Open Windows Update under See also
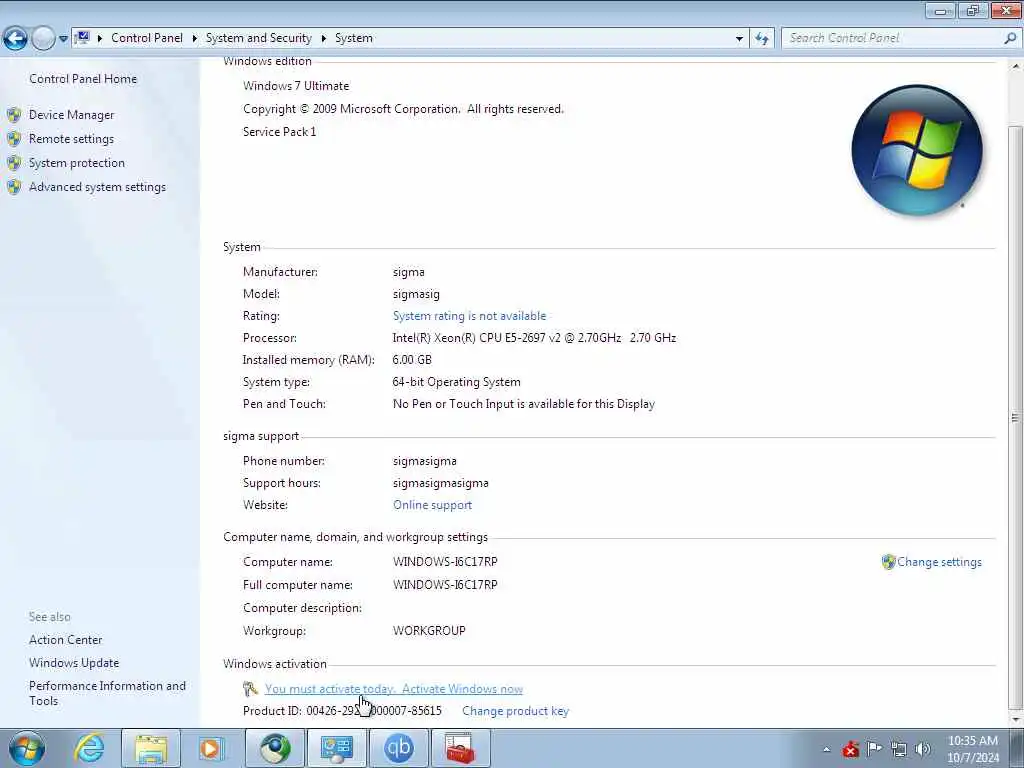 [x=74, y=663]
